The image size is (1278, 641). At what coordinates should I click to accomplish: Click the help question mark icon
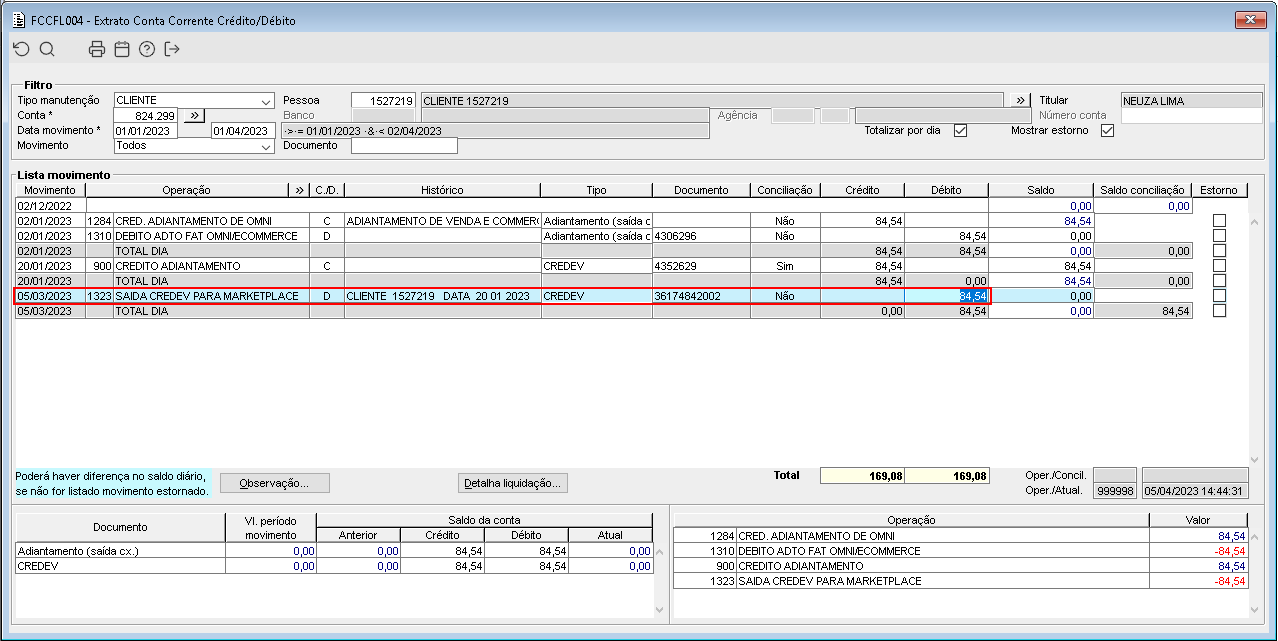[147, 49]
